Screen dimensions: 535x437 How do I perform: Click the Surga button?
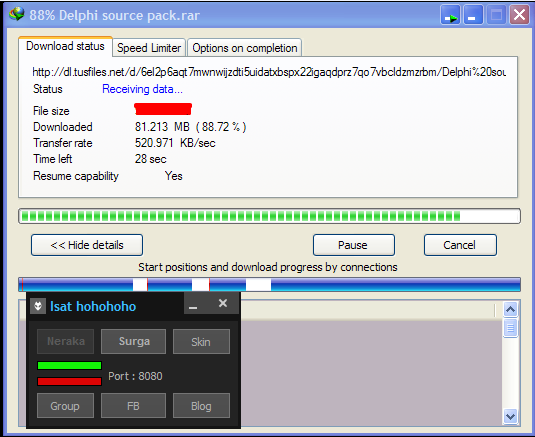click(x=133, y=341)
